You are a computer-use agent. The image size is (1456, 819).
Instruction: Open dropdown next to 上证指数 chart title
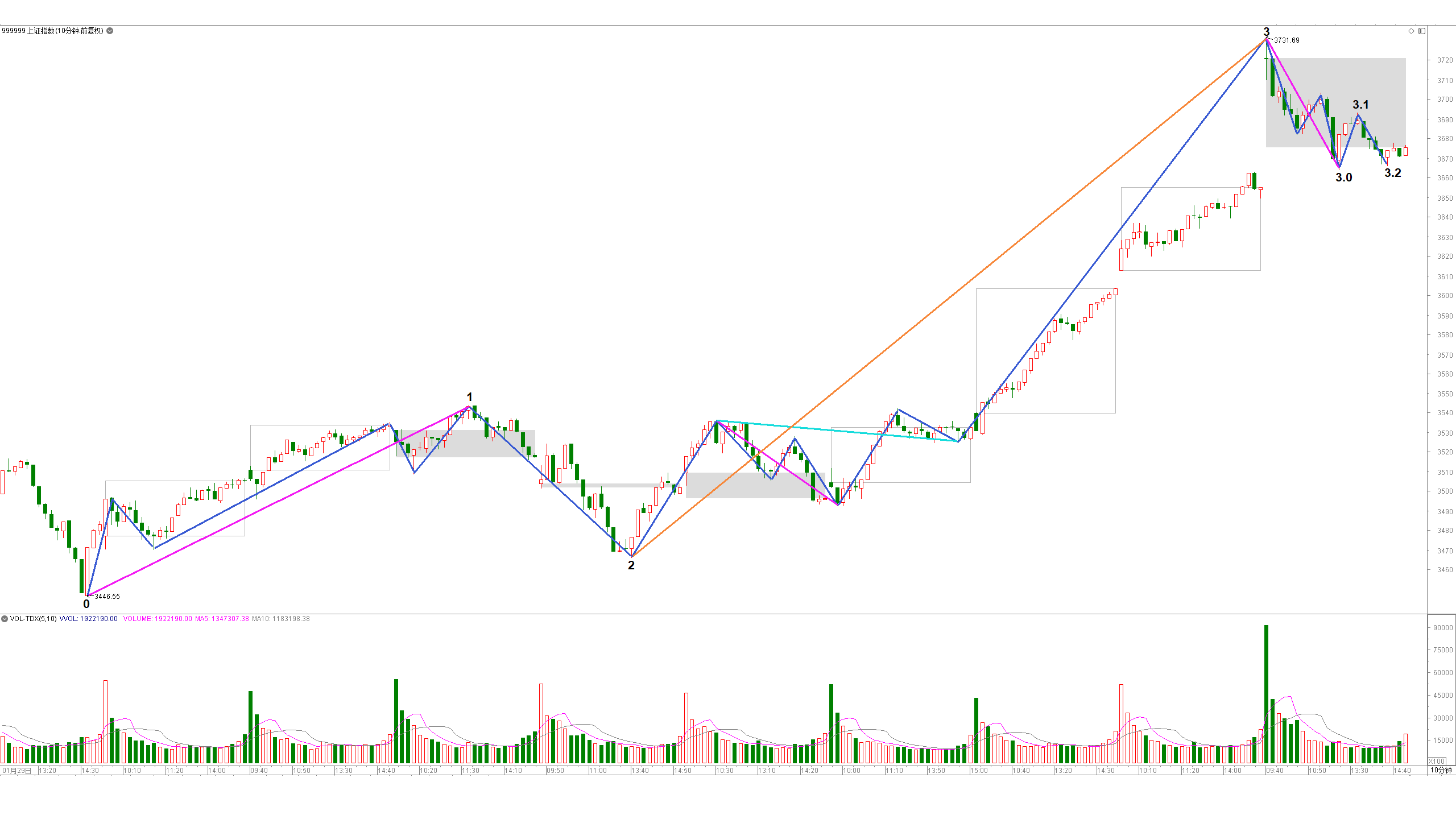(x=110, y=31)
